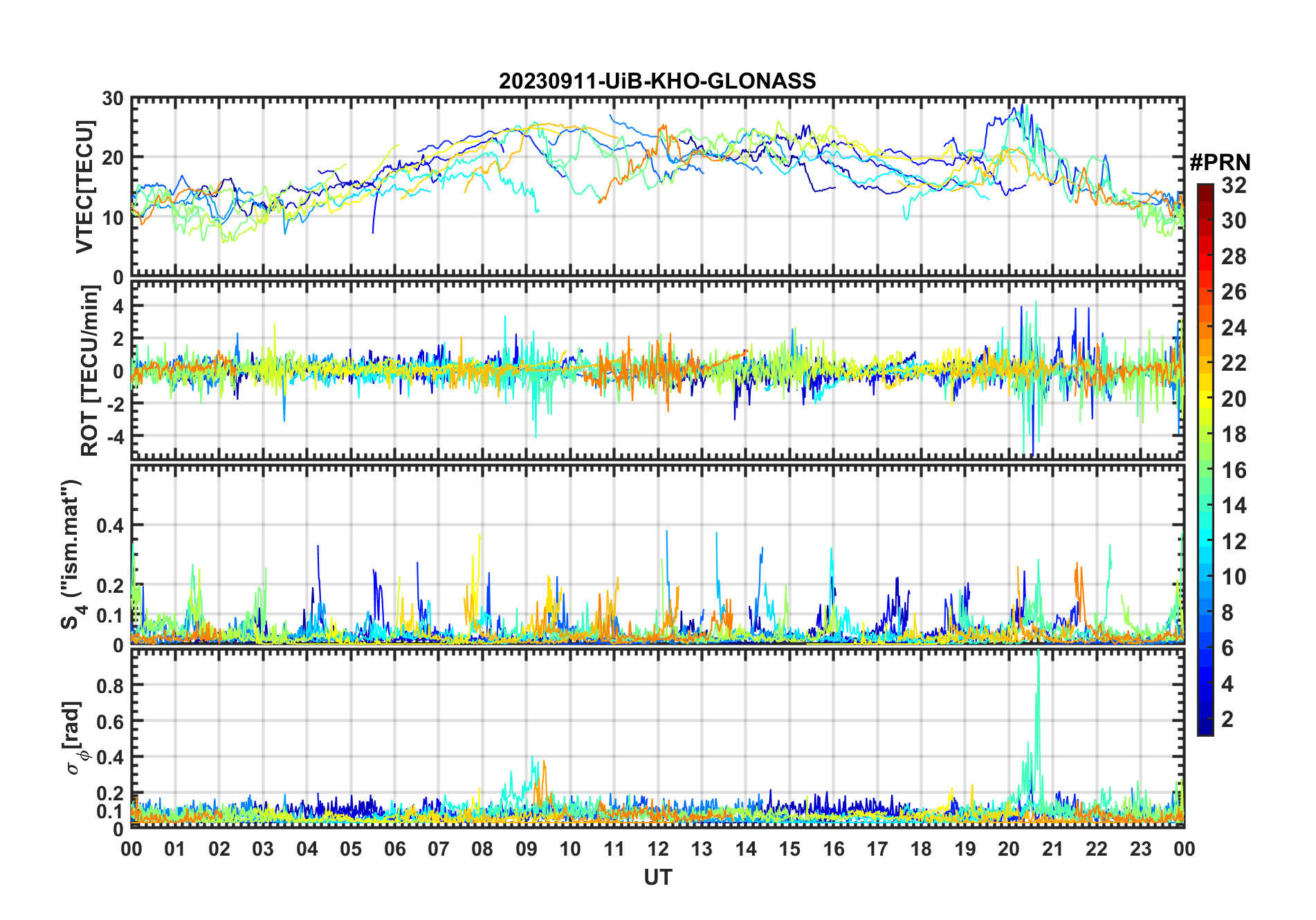
Task: Select x-axis hour label 03
Action: [263, 849]
